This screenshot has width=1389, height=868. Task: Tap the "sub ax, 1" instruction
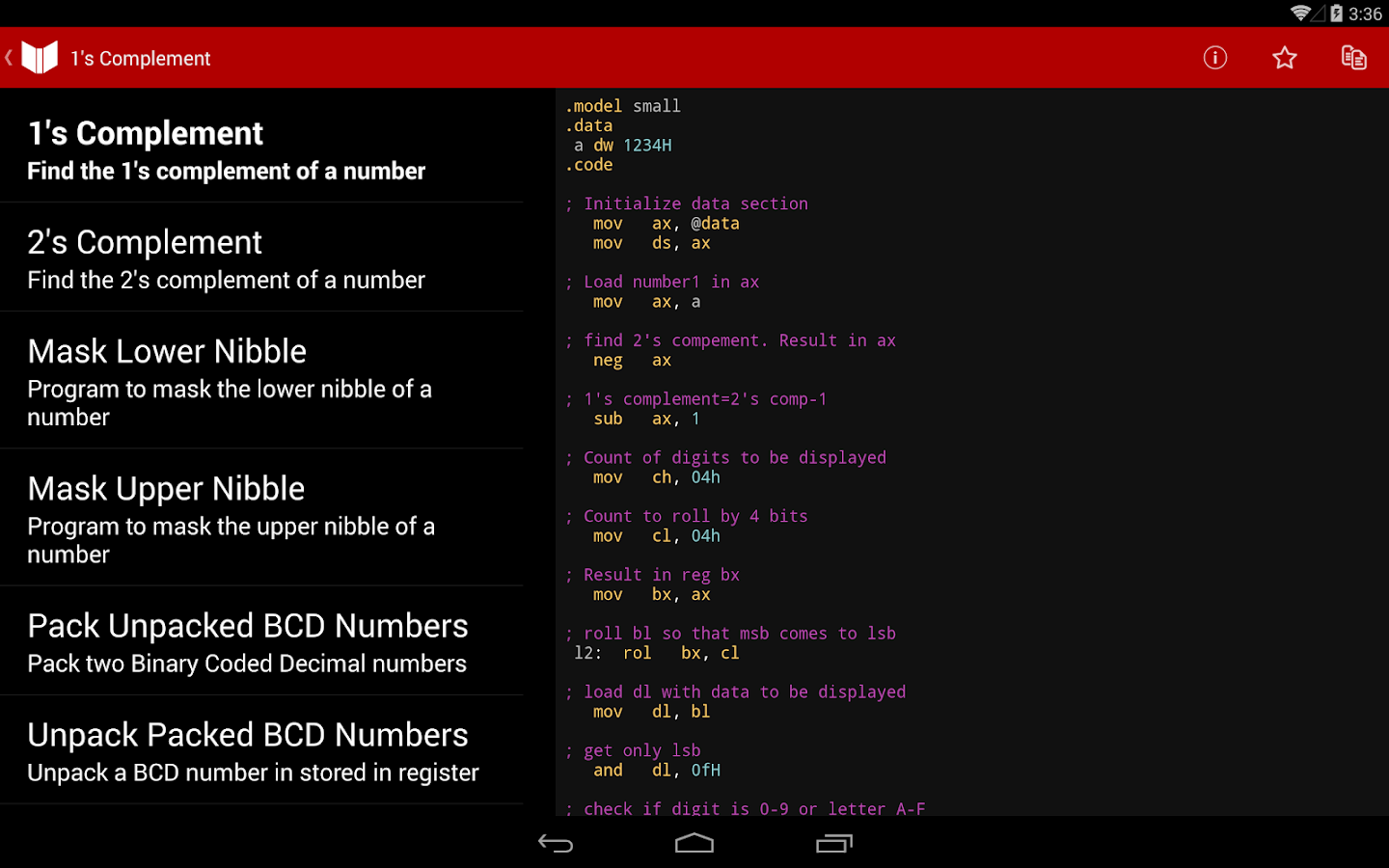647,419
